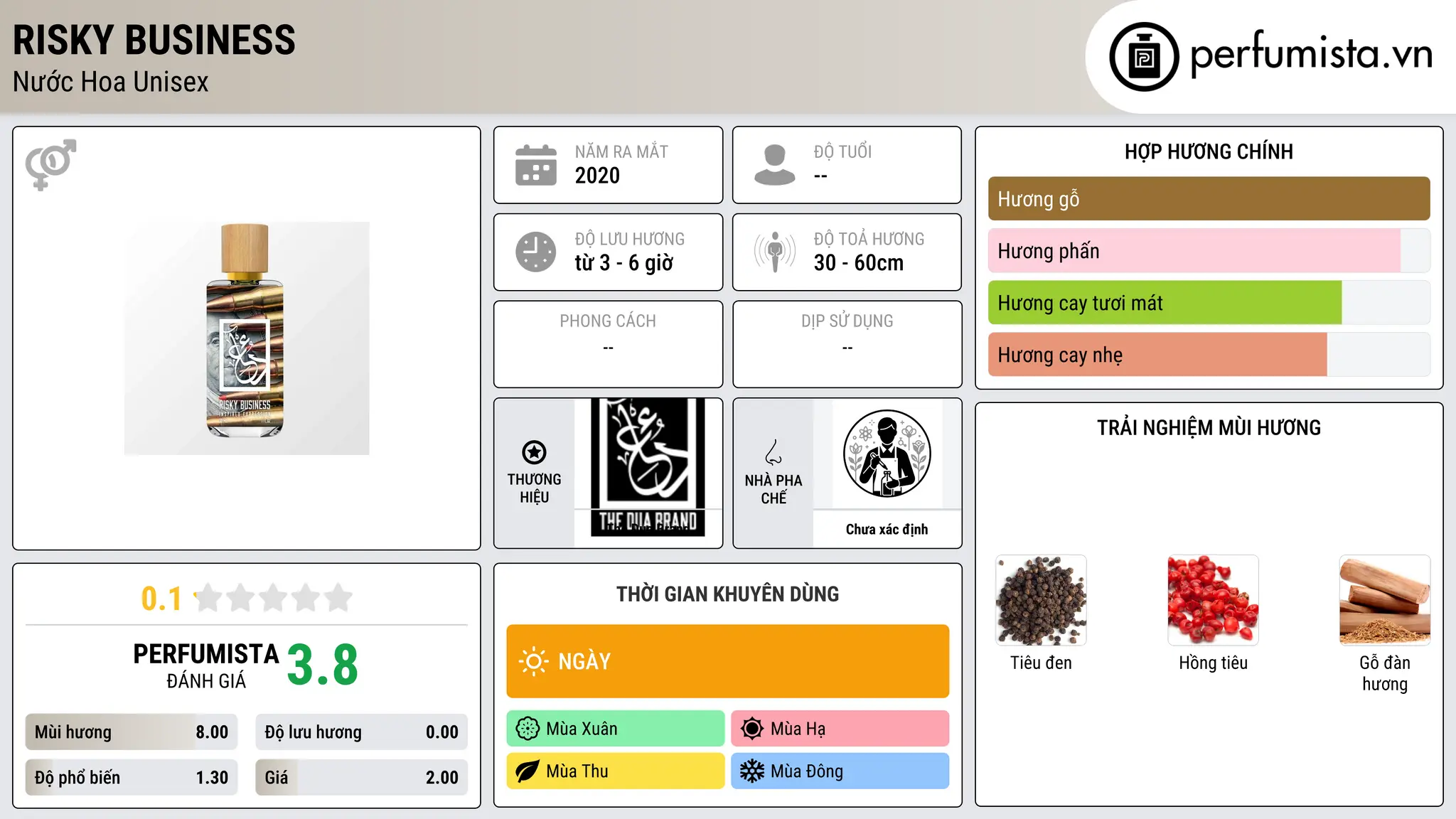Click the THỜI GIAN KHUYÊN DÙNG heading
1456x819 pixels.
coord(728,594)
